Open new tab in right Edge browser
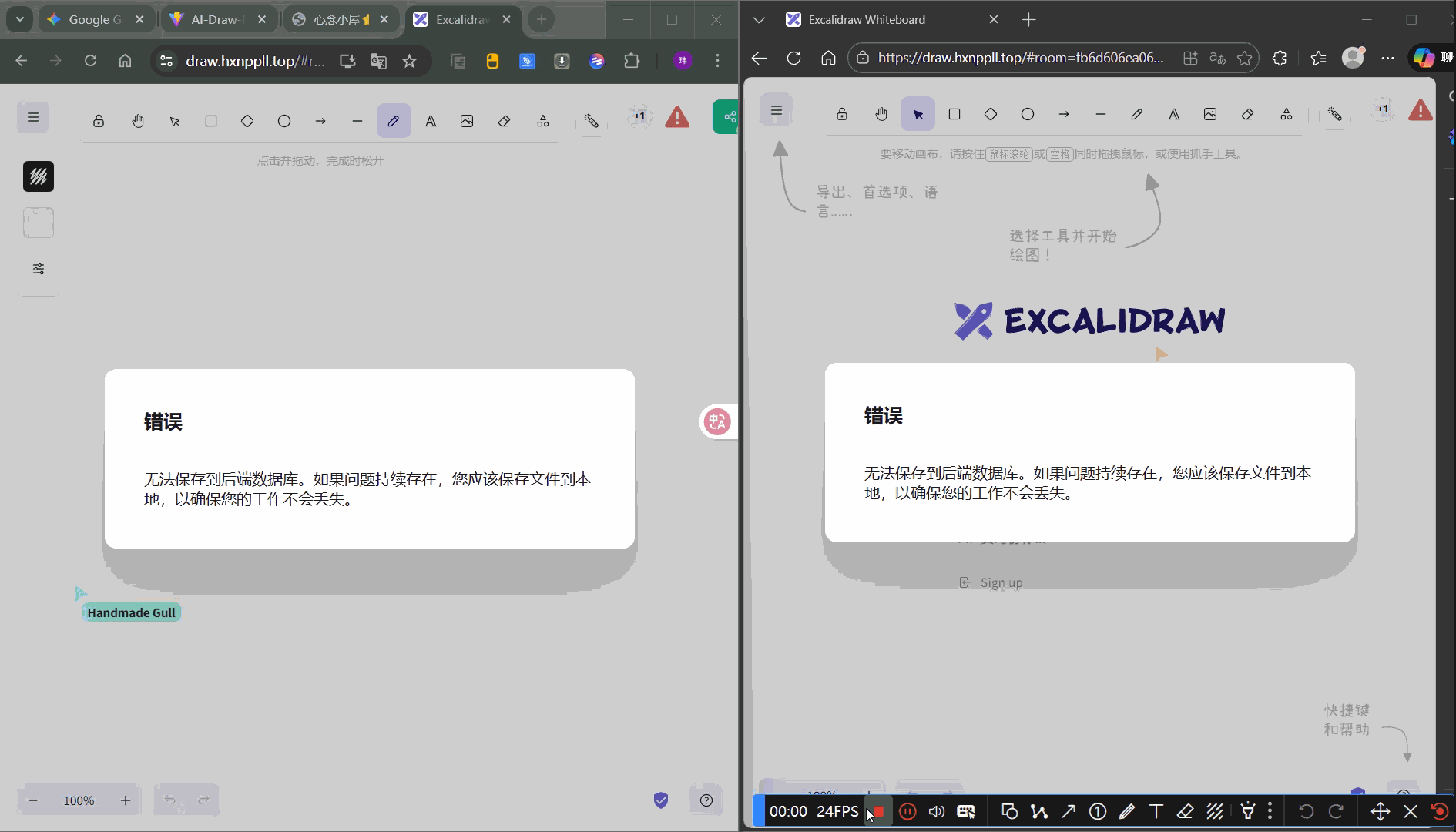 (x=1028, y=20)
